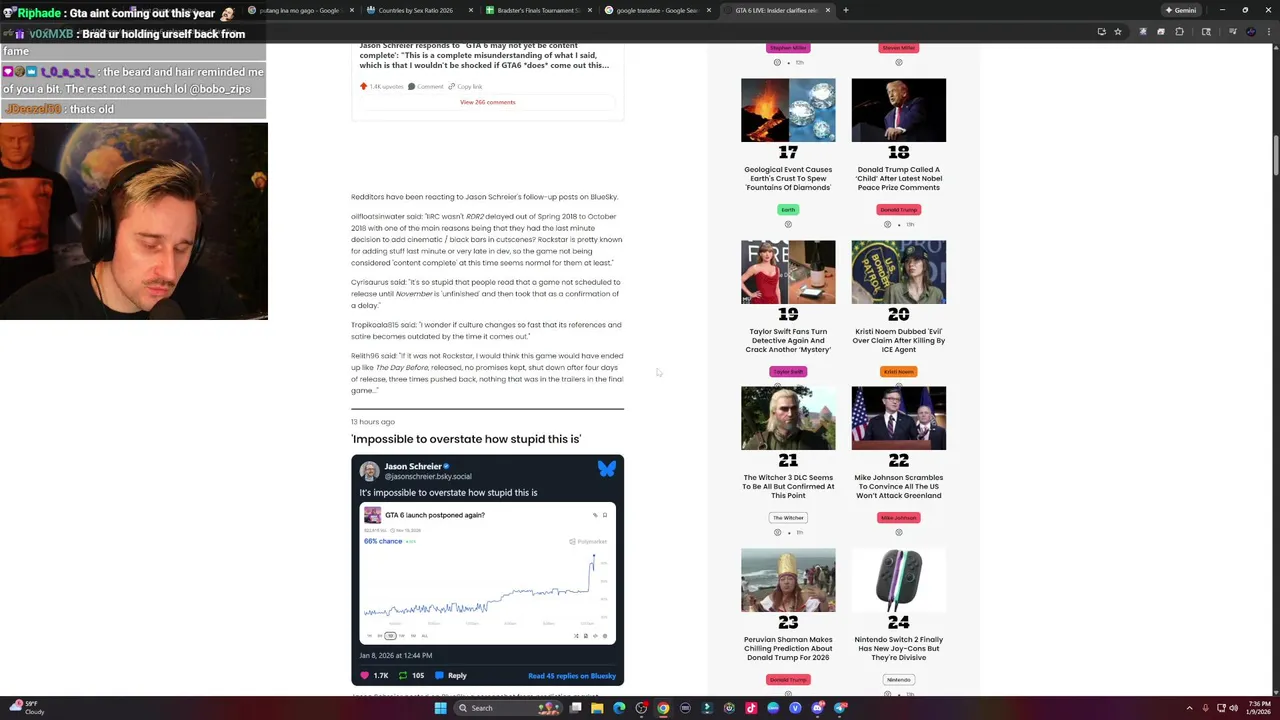Open Jason Schreier's Bluesky profile name
Viewport: 1280px width, 720px height.
[x=413, y=466]
